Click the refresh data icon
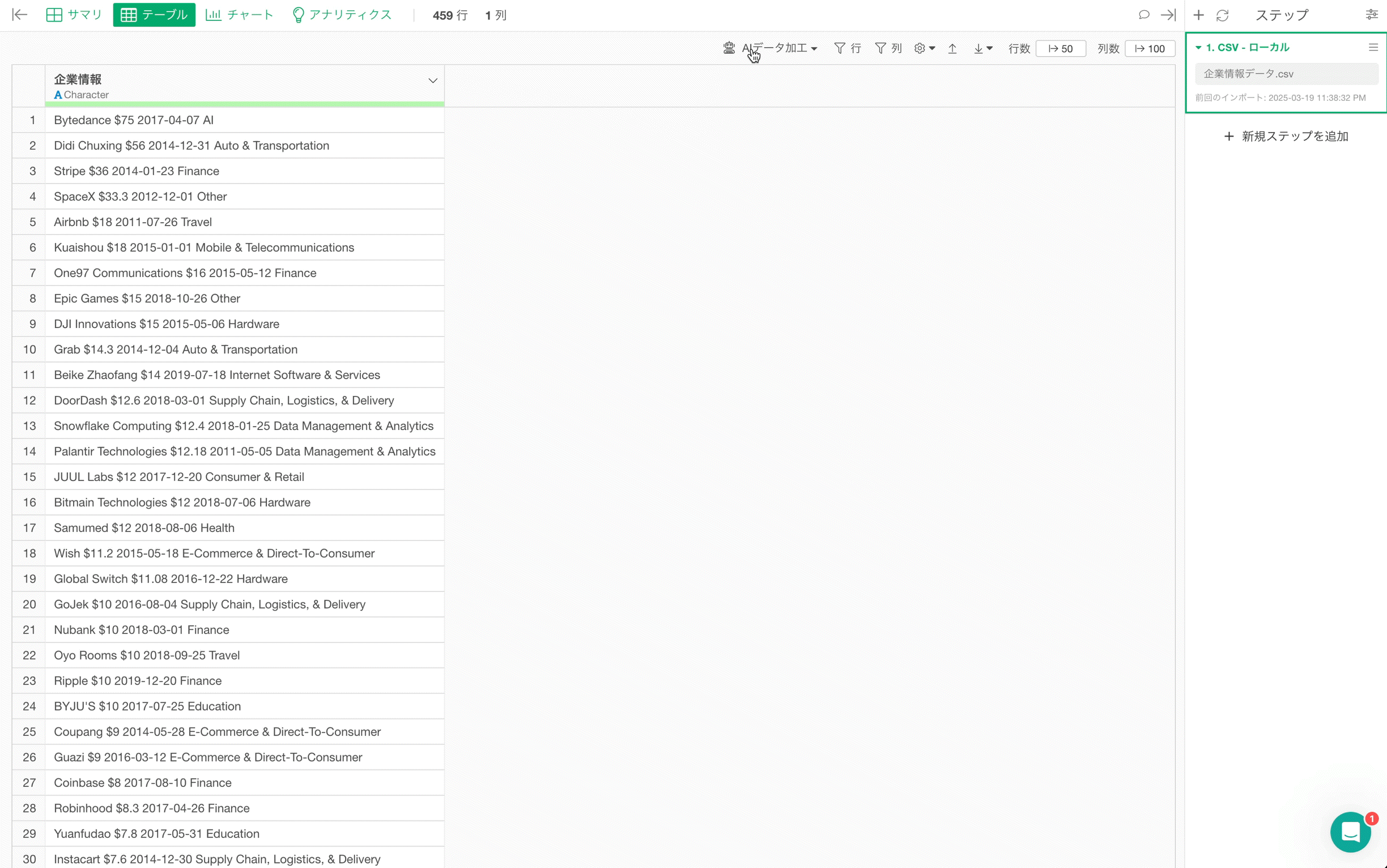Screen dimensions: 1387x868 tap(1222, 15)
